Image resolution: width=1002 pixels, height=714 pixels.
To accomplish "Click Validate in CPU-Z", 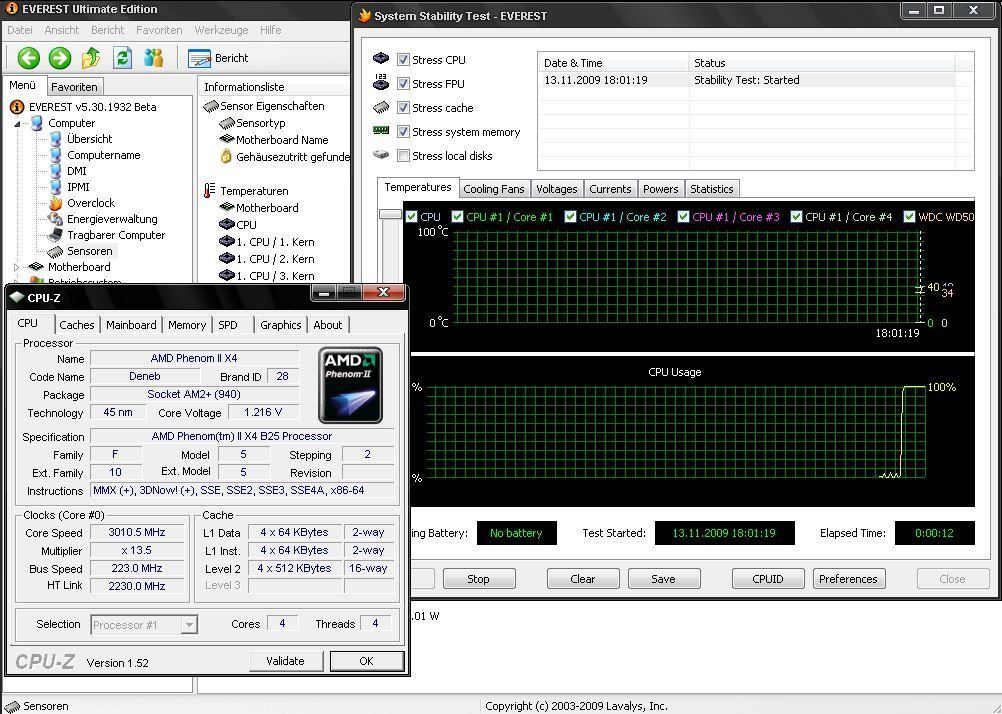I will pos(286,661).
